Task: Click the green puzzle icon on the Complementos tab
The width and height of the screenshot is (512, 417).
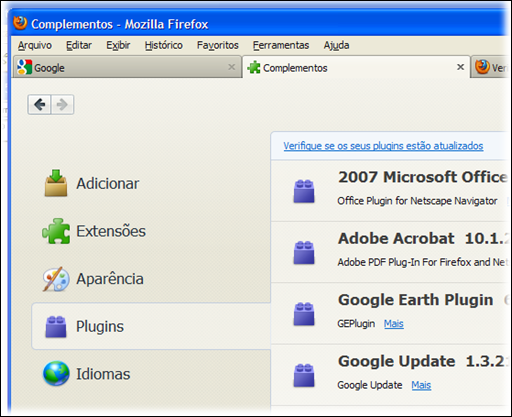Action: click(x=254, y=67)
